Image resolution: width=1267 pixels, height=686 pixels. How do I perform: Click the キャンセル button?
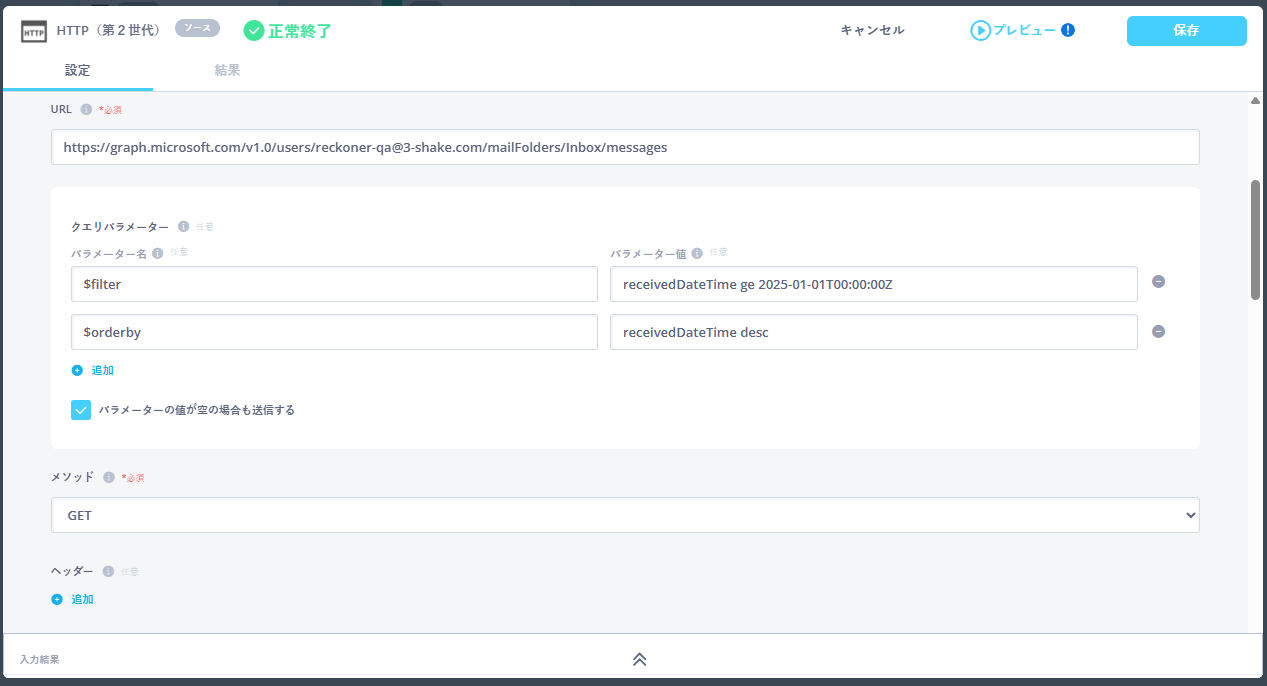point(872,30)
